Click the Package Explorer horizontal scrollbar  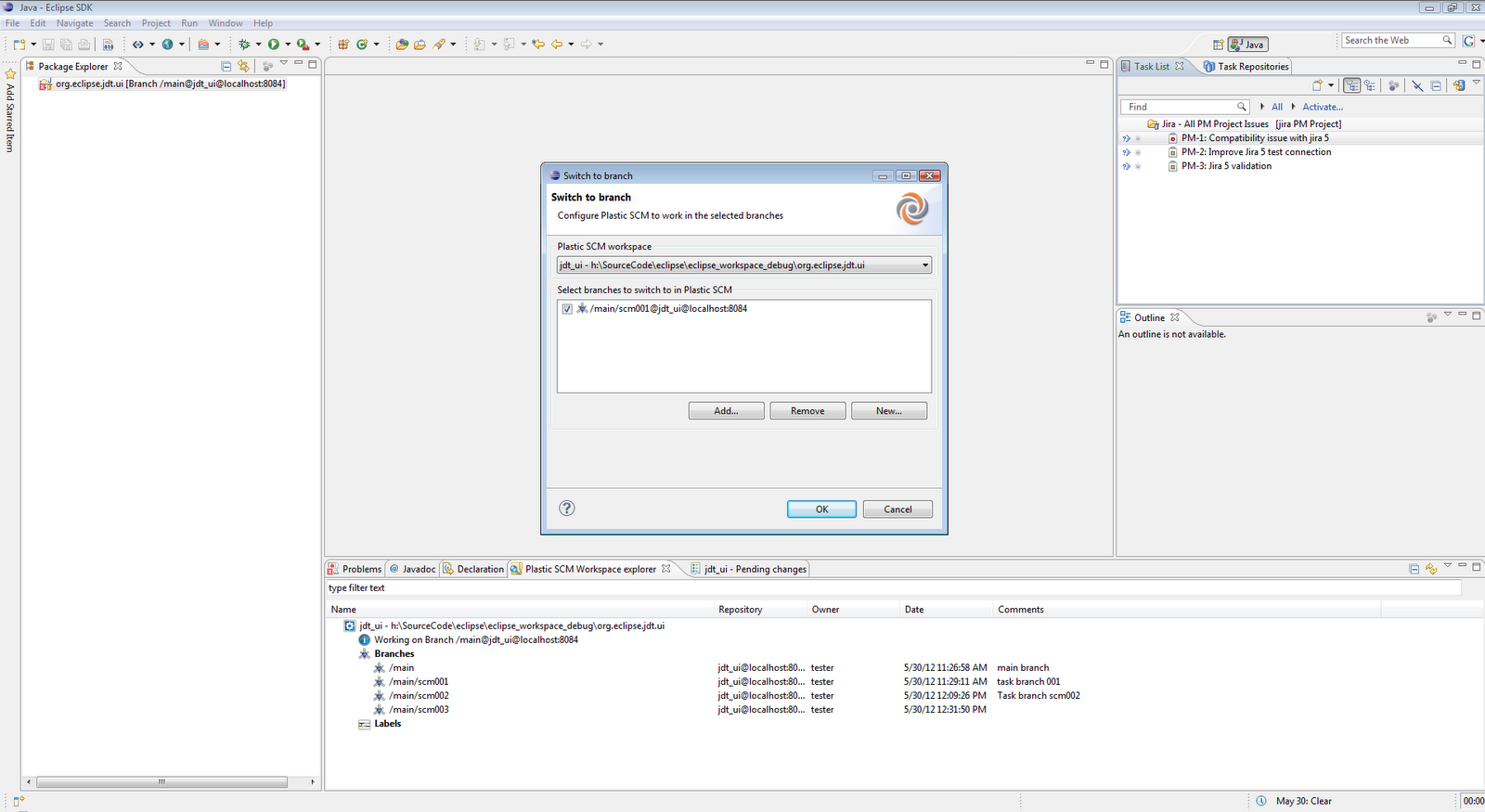(x=161, y=782)
